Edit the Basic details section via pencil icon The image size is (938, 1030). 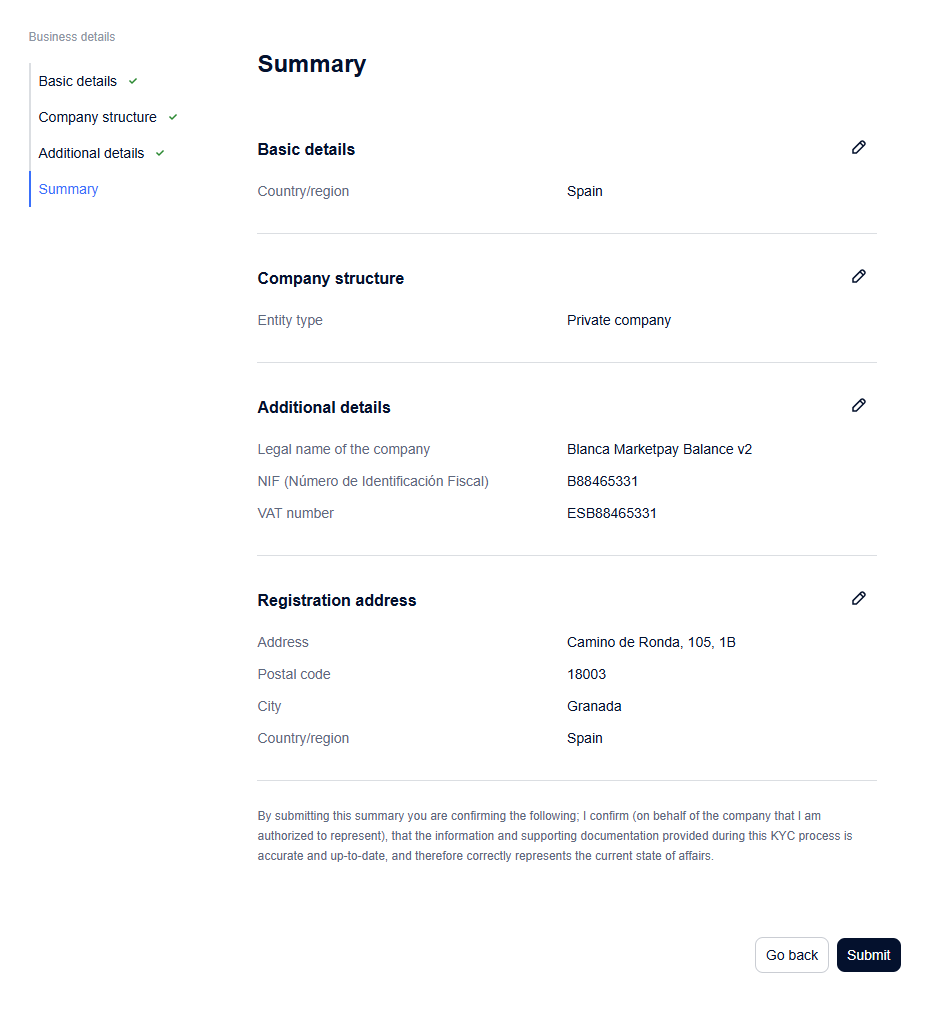859,147
